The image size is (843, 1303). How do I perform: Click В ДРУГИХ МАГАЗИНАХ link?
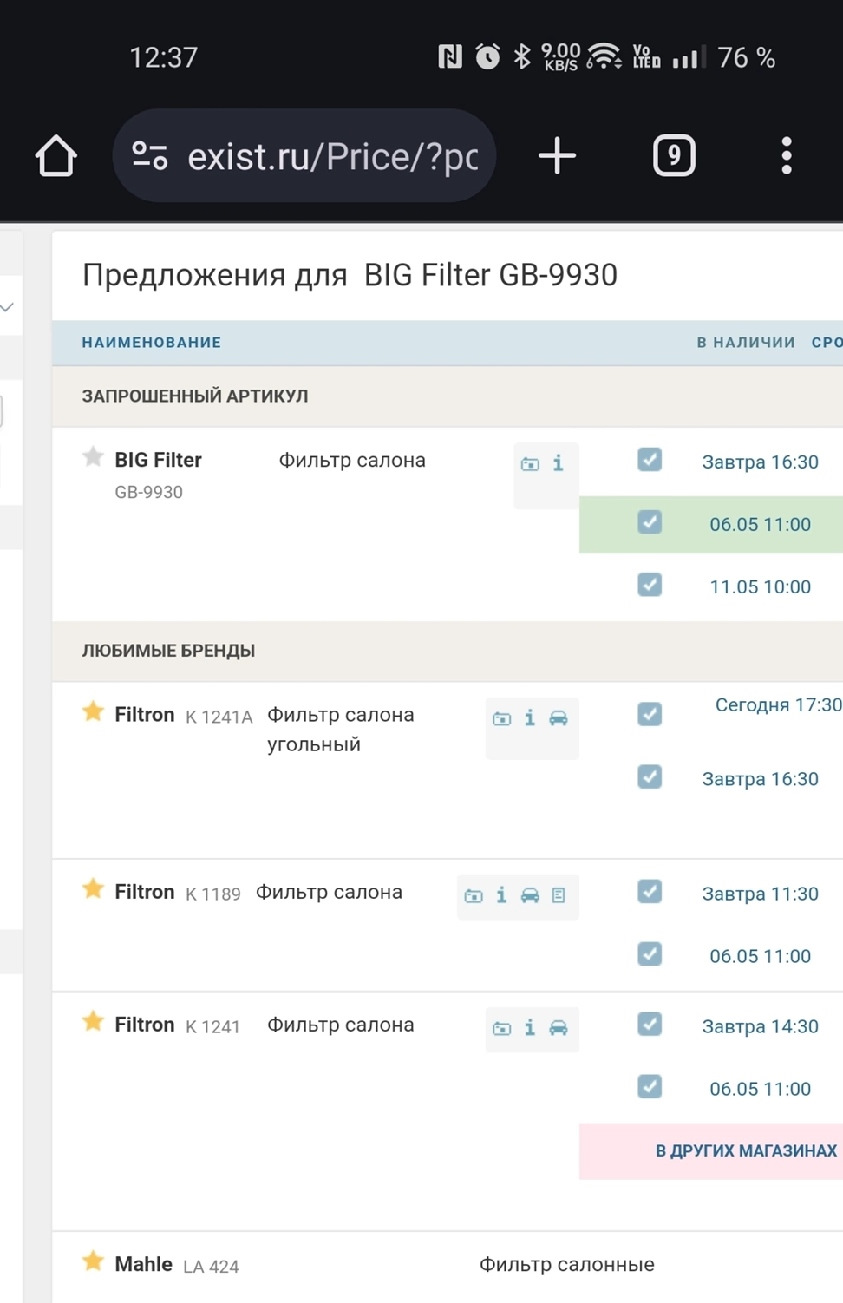click(746, 1151)
